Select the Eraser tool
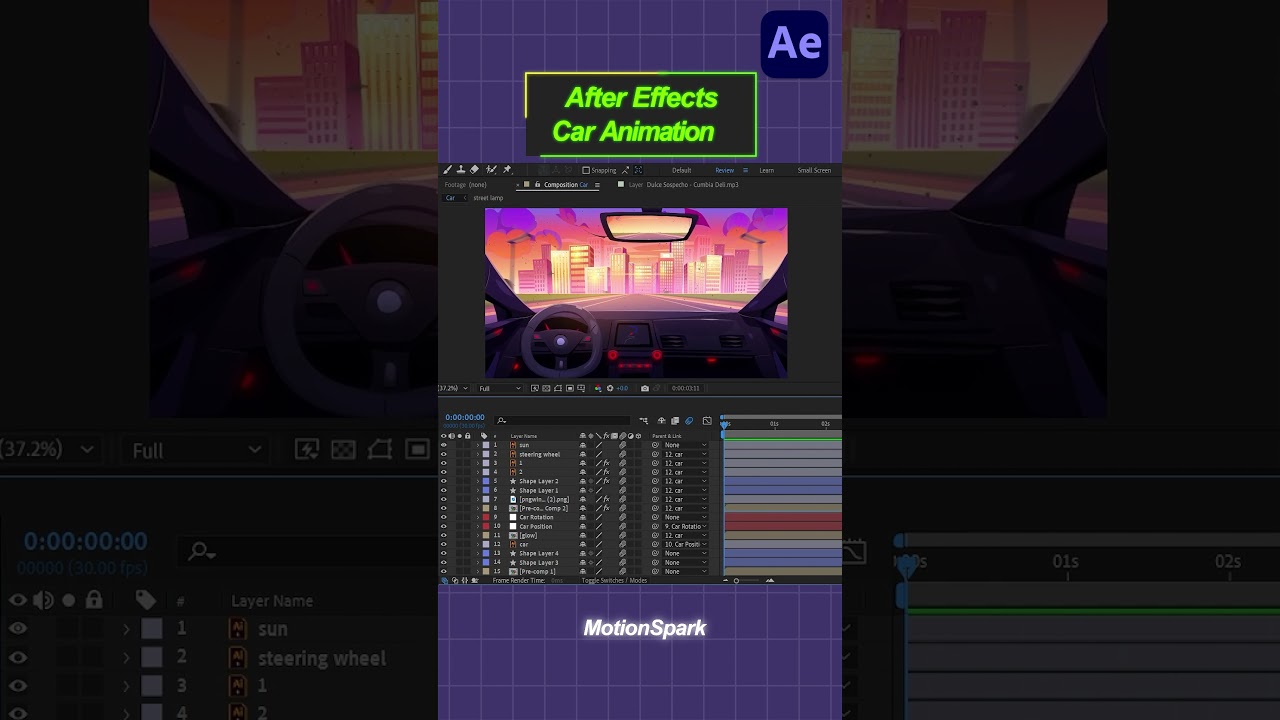This screenshot has width=1280, height=720. (474, 170)
